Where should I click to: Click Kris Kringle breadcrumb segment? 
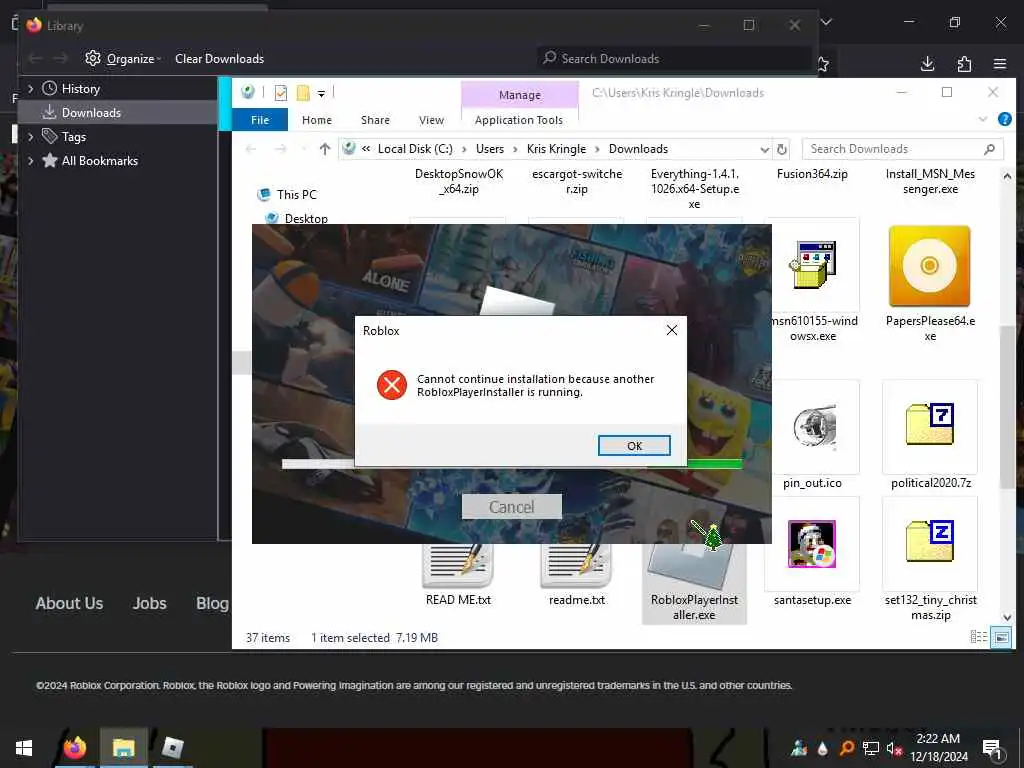tap(556, 149)
